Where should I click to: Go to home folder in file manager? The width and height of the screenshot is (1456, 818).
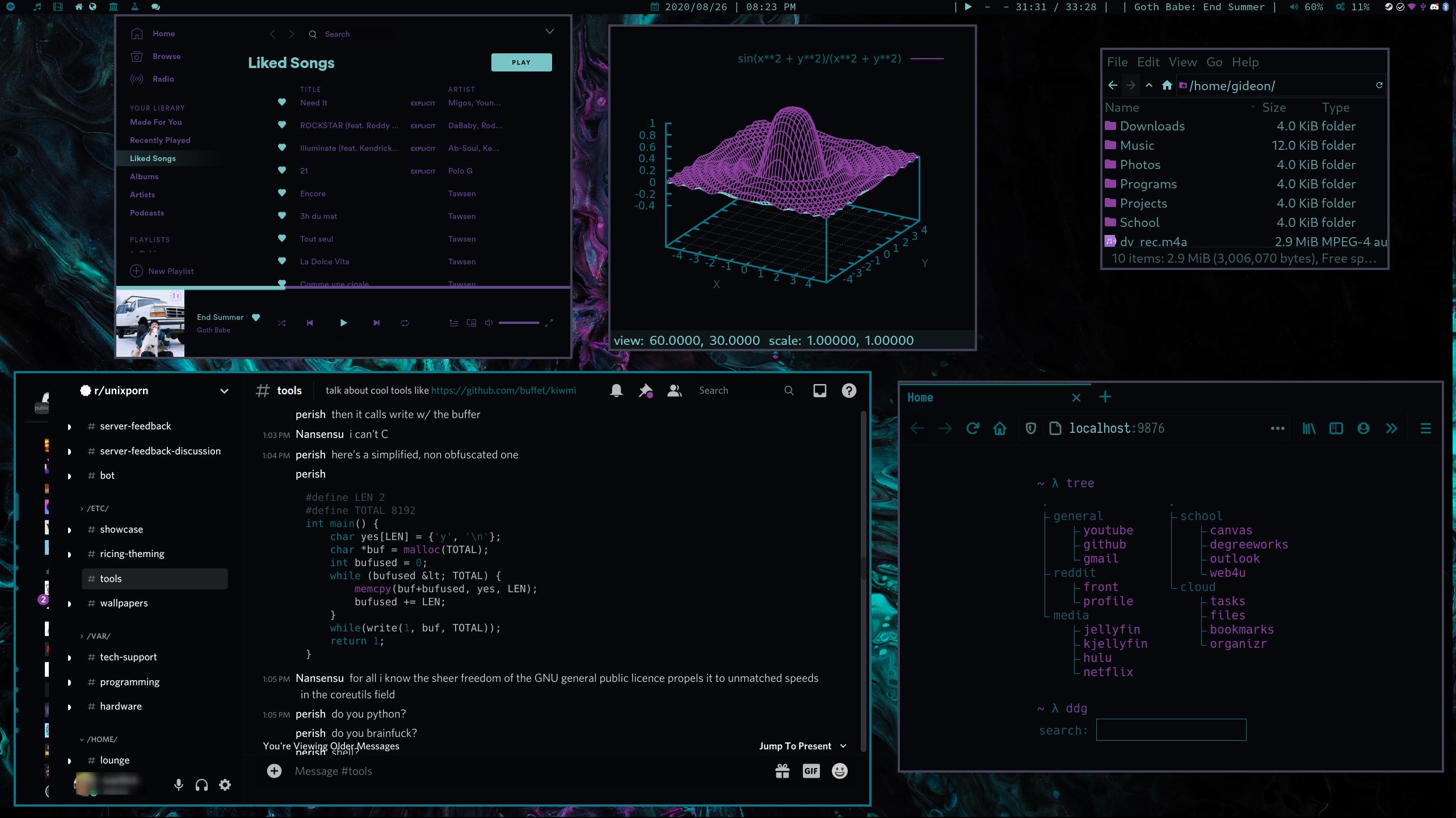pos(1167,86)
